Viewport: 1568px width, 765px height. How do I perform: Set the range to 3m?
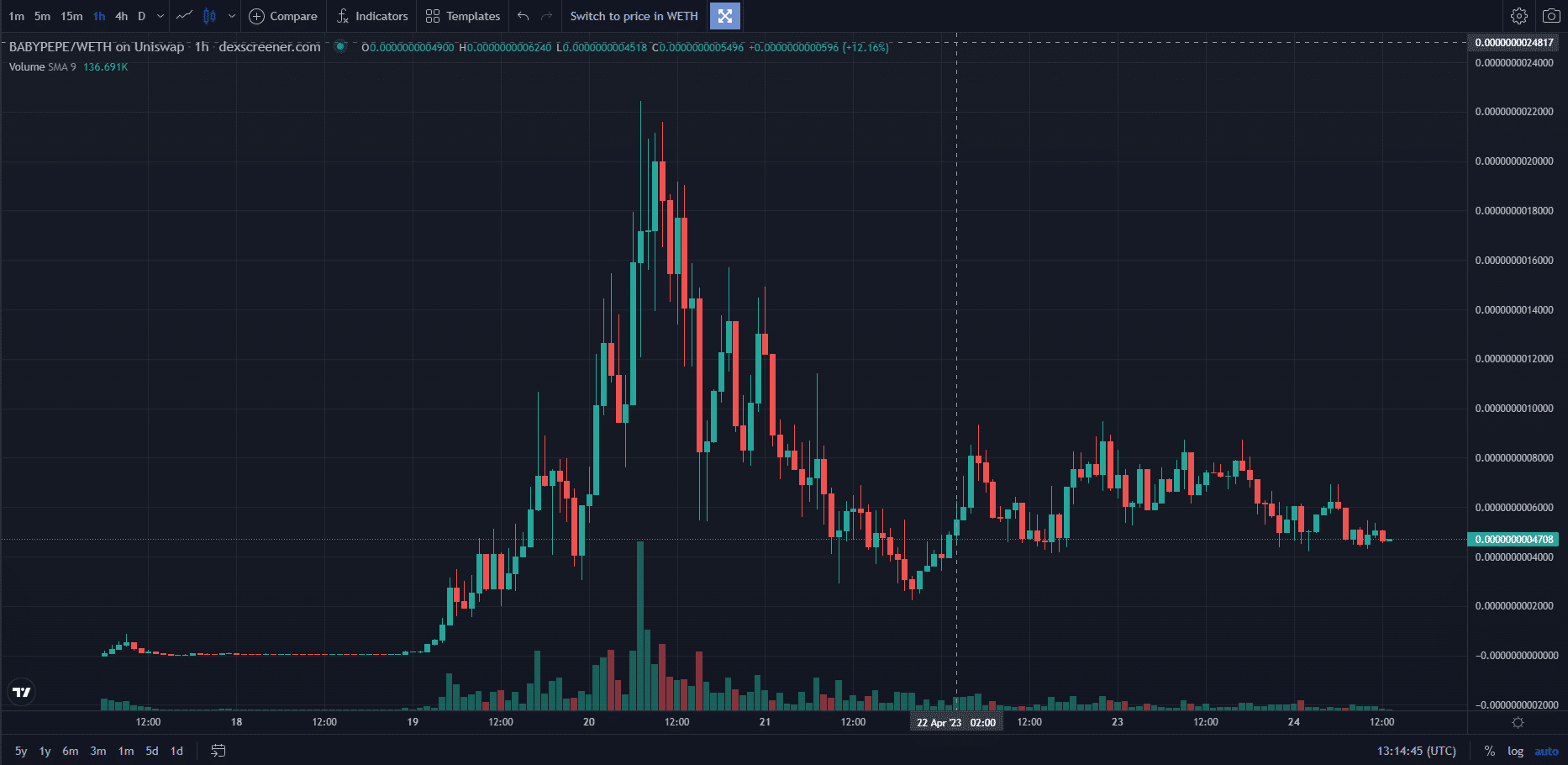pyautogui.click(x=98, y=751)
